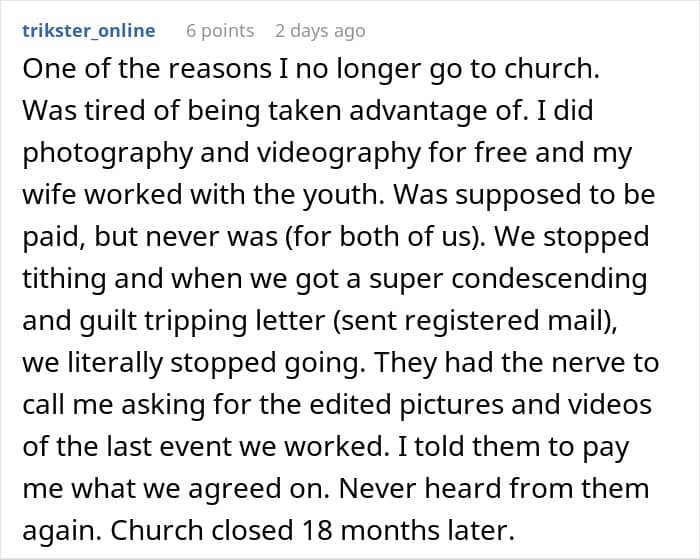The width and height of the screenshot is (700, 559).
Task: Click the word tithing in the comment
Action: tap(64, 280)
